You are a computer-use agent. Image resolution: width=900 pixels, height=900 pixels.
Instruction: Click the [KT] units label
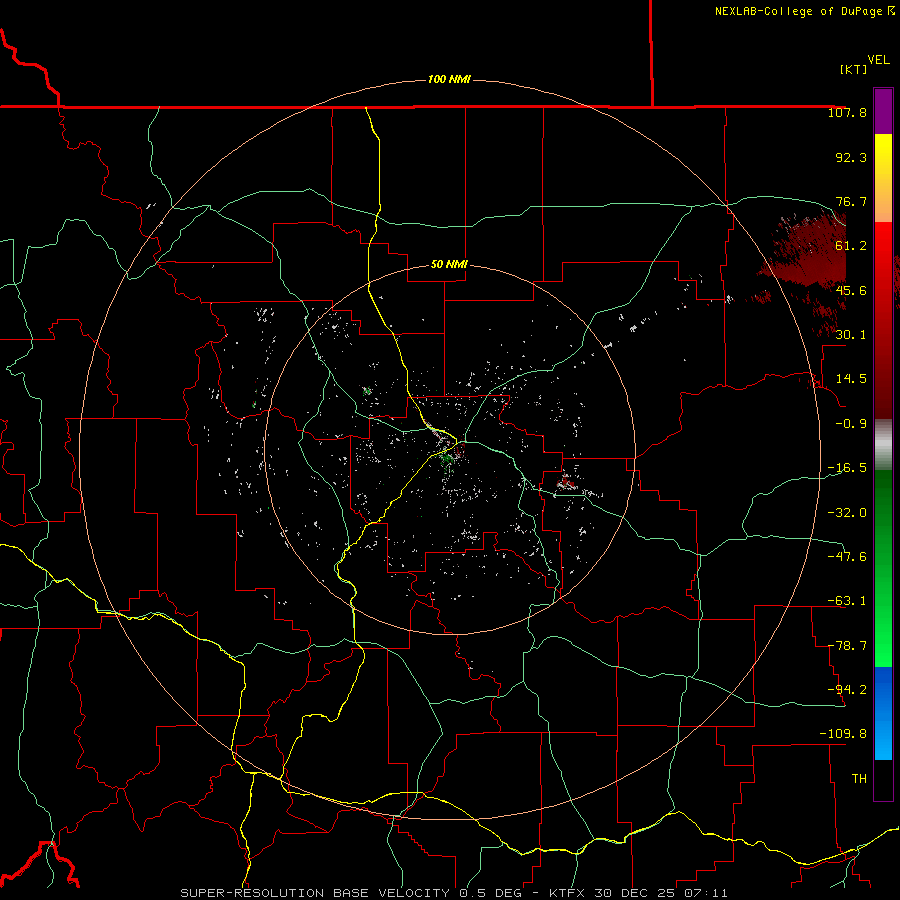[x=853, y=69]
